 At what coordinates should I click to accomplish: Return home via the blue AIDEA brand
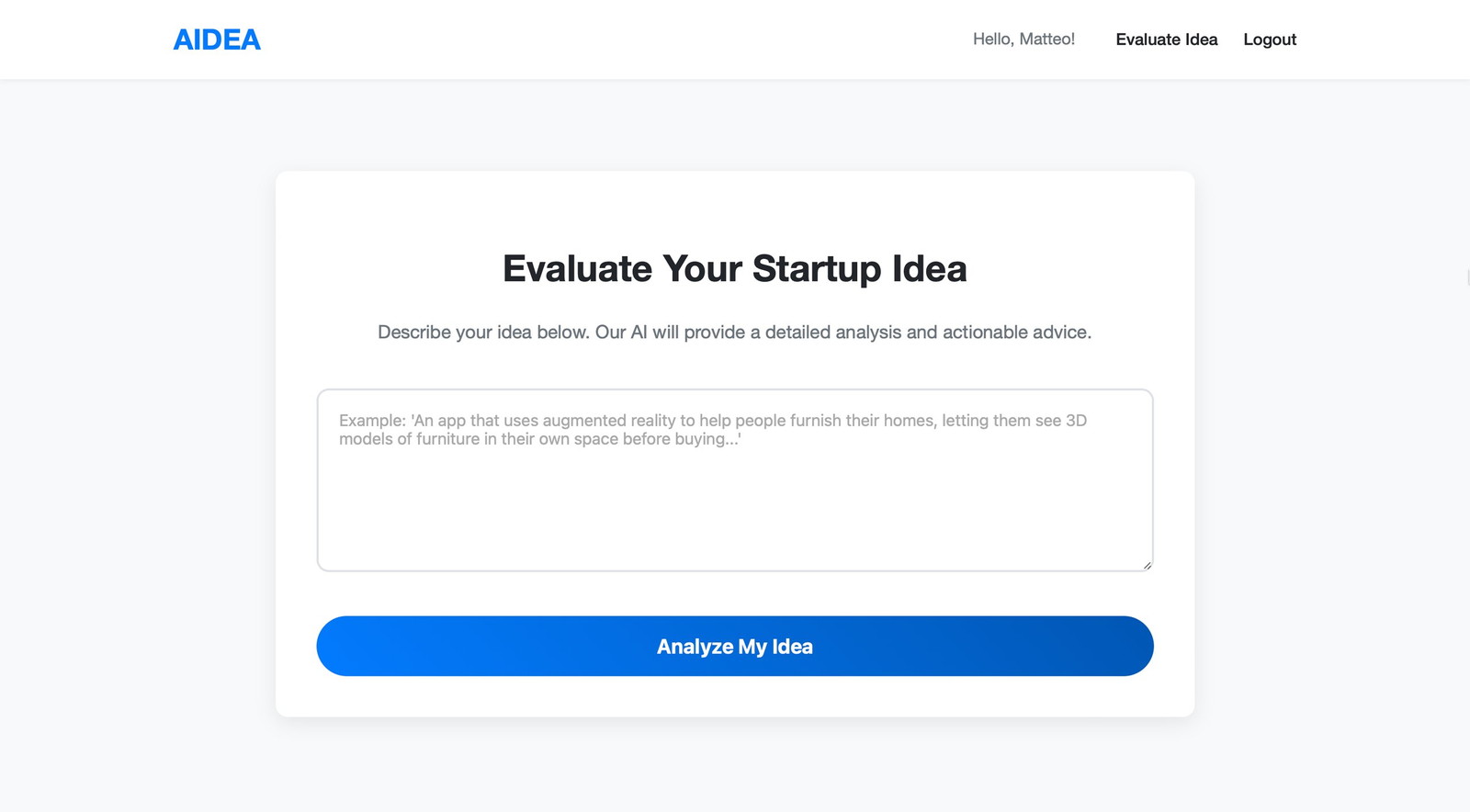click(x=217, y=39)
